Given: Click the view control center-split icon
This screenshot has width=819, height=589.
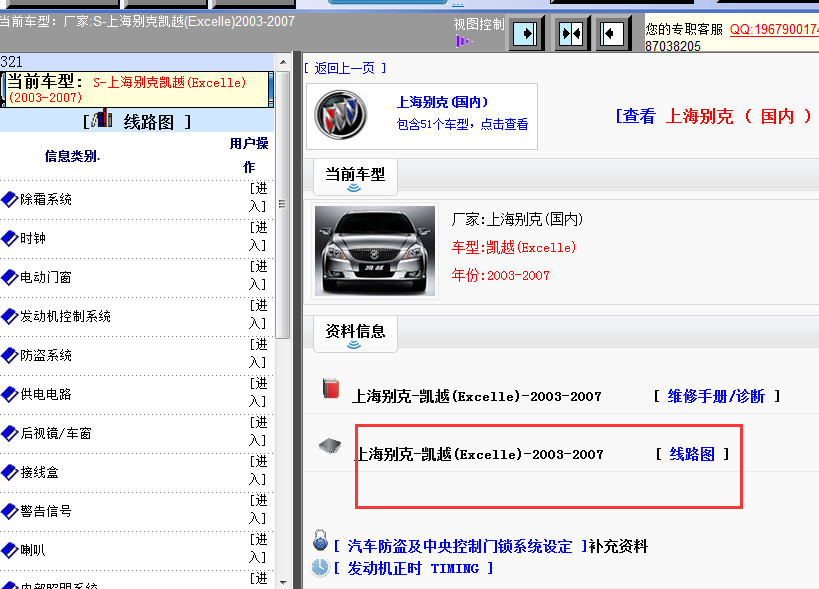Looking at the screenshot, I should pos(571,34).
